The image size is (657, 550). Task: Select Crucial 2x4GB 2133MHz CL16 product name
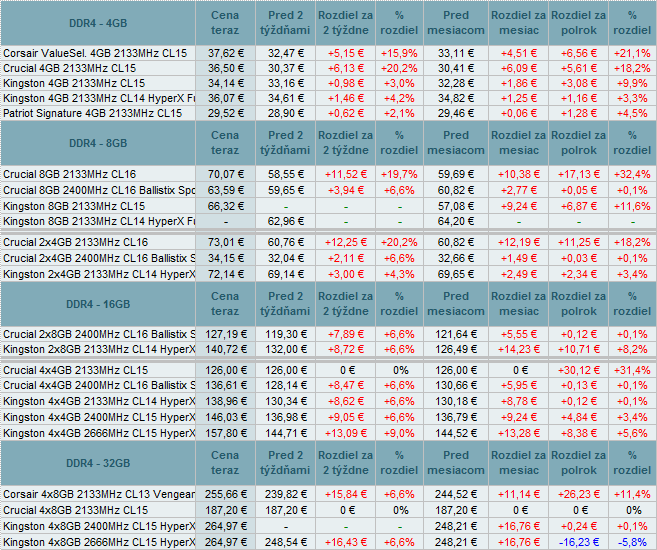pyautogui.click(x=75, y=242)
